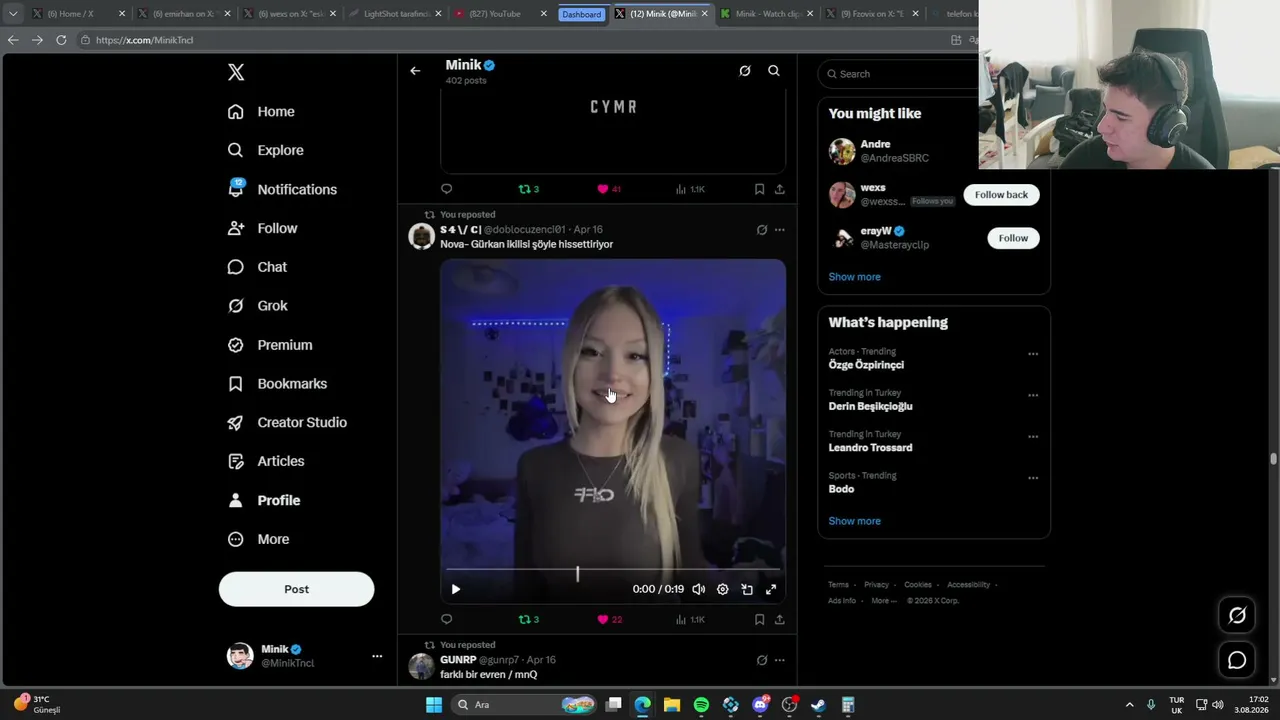1280x720 pixels.
Task: View analytics of the S4VCI video post
Action: pyautogui.click(x=690, y=620)
